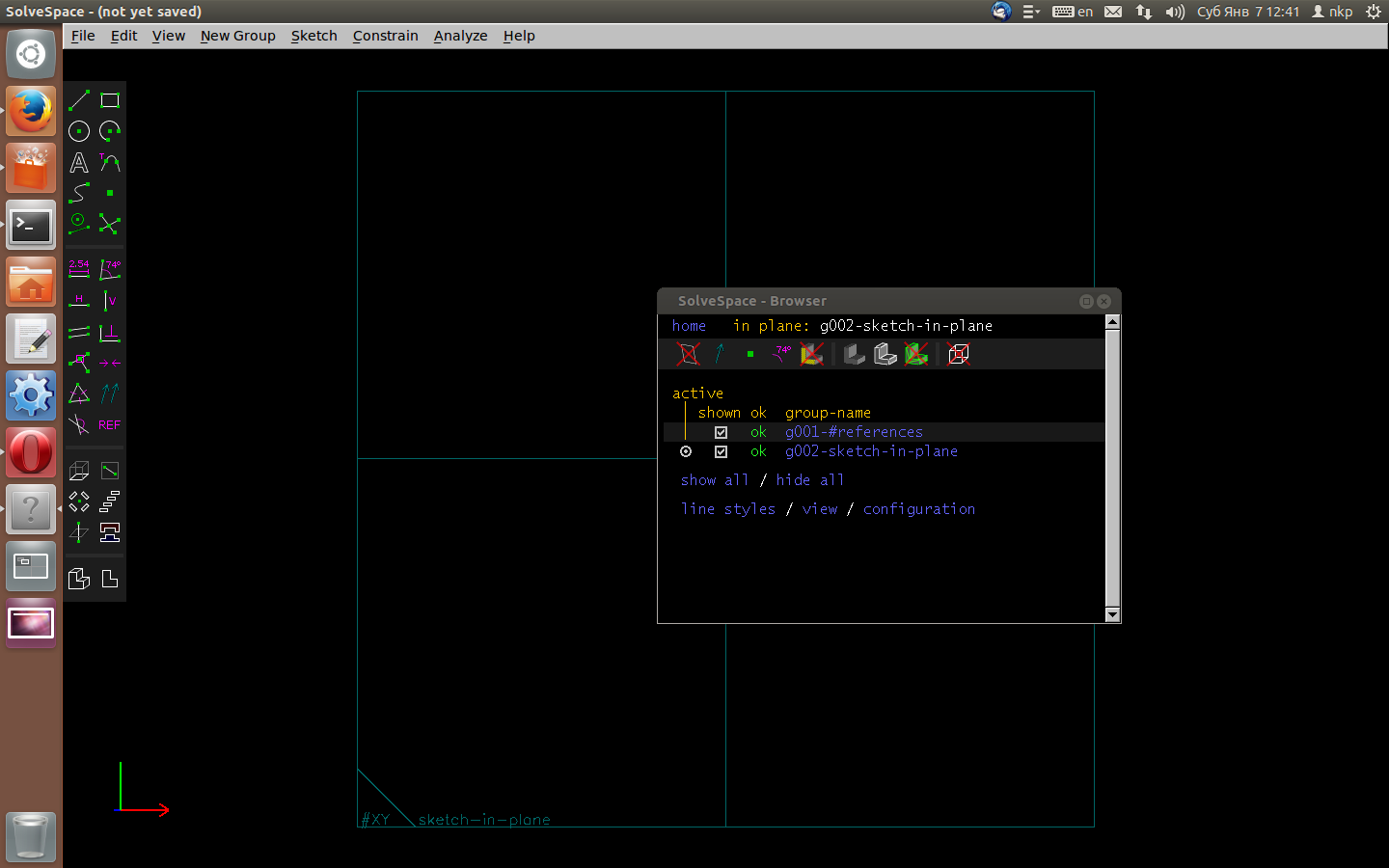
Task: Apply the parallel constraint
Action: tap(79, 332)
